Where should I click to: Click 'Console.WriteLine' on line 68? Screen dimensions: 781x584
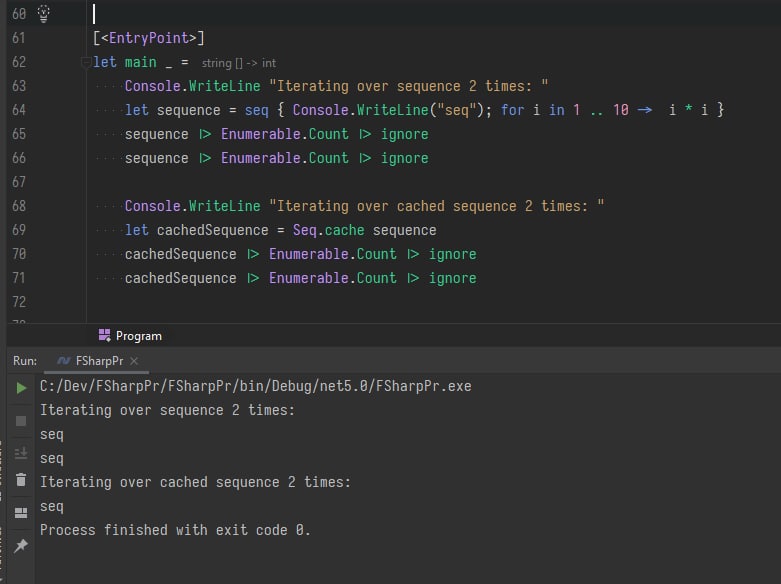tap(192, 206)
